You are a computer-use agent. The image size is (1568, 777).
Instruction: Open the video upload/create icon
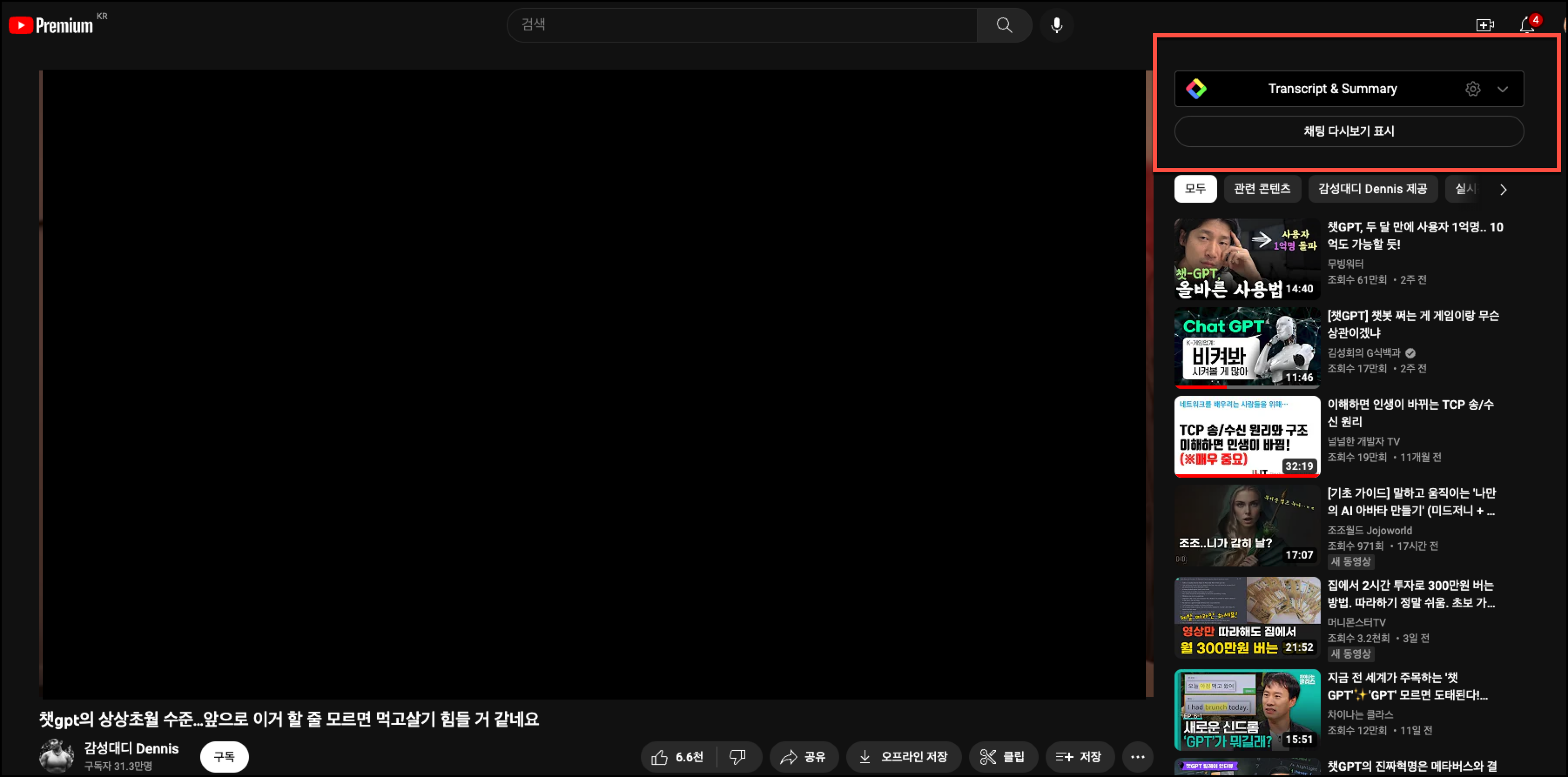[x=1485, y=25]
